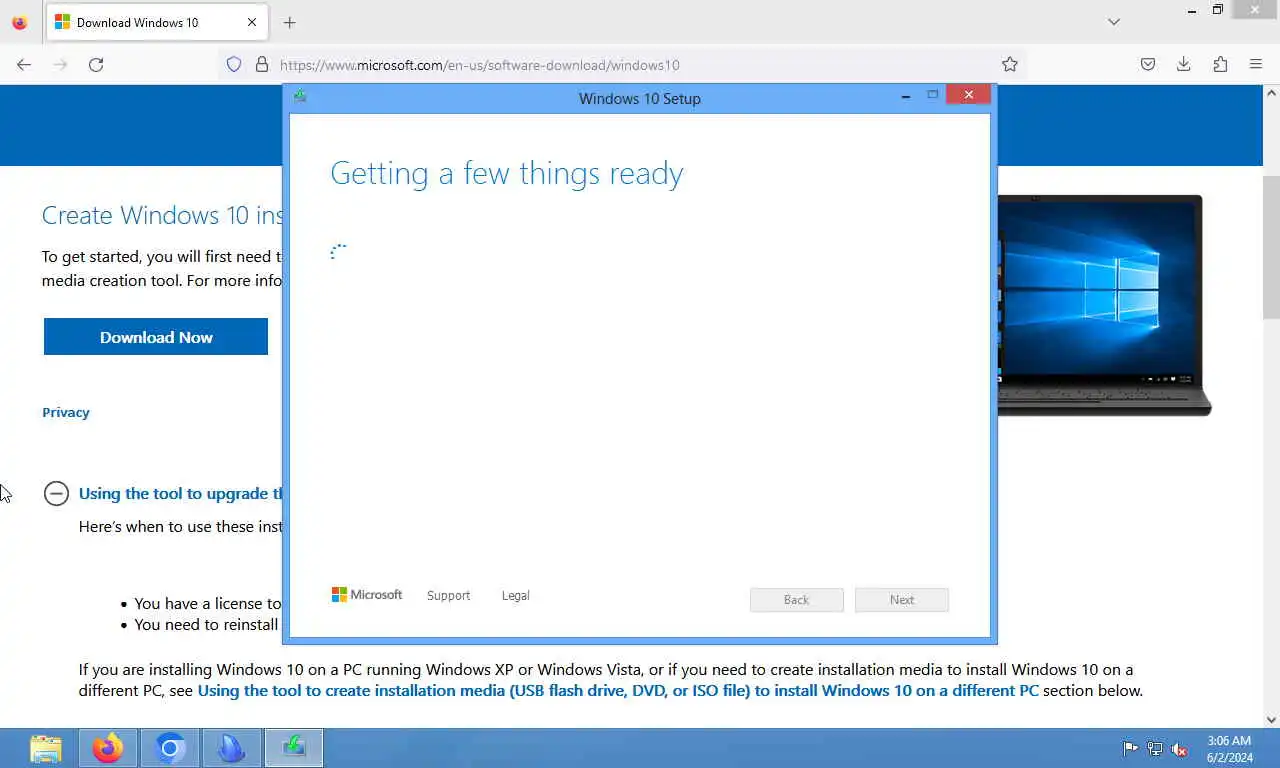Click the Back button in Windows 10 Setup

pos(797,599)
